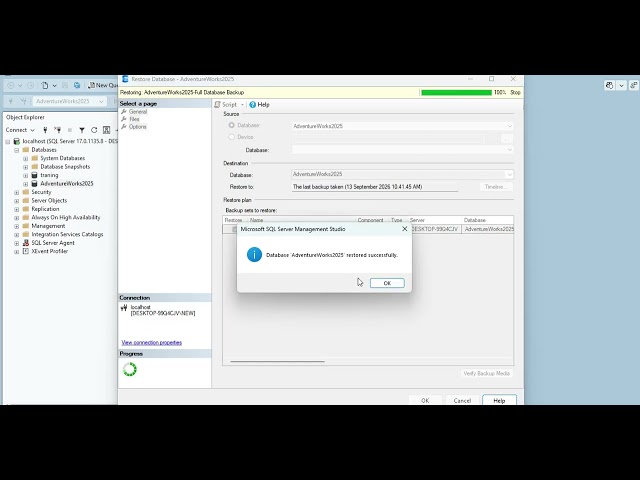Click the green 100% restore progress bar
This screenshot has height=480, width=640.
(456, 93)
